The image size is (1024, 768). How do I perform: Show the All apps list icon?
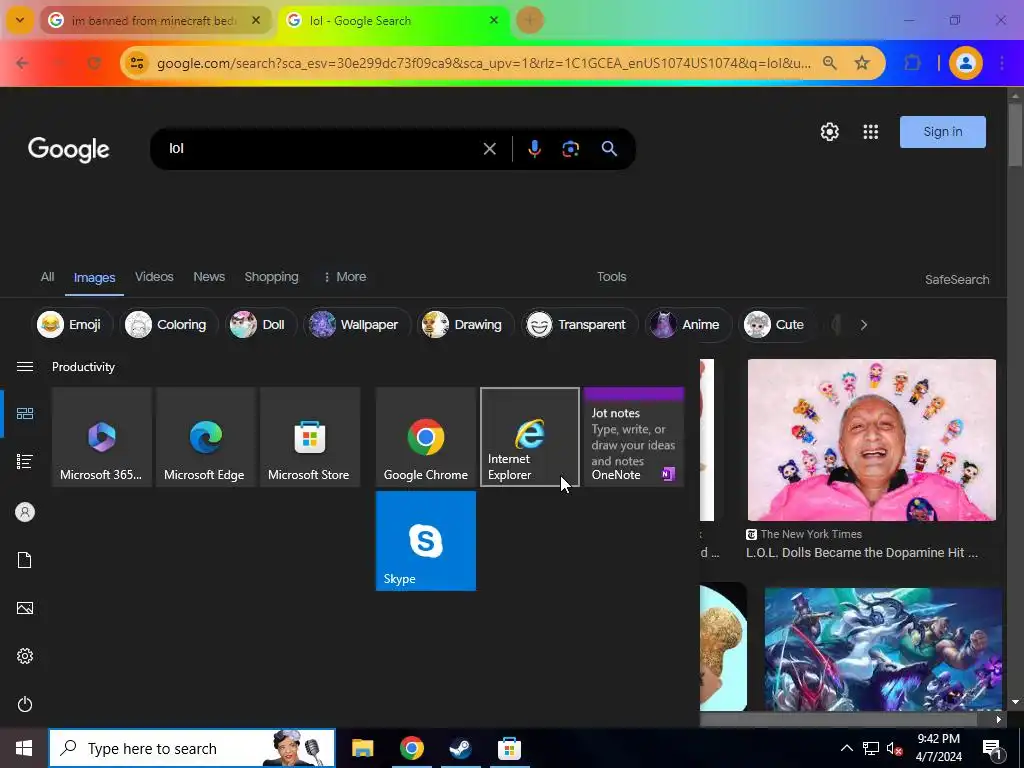click(x=25, y=462)
